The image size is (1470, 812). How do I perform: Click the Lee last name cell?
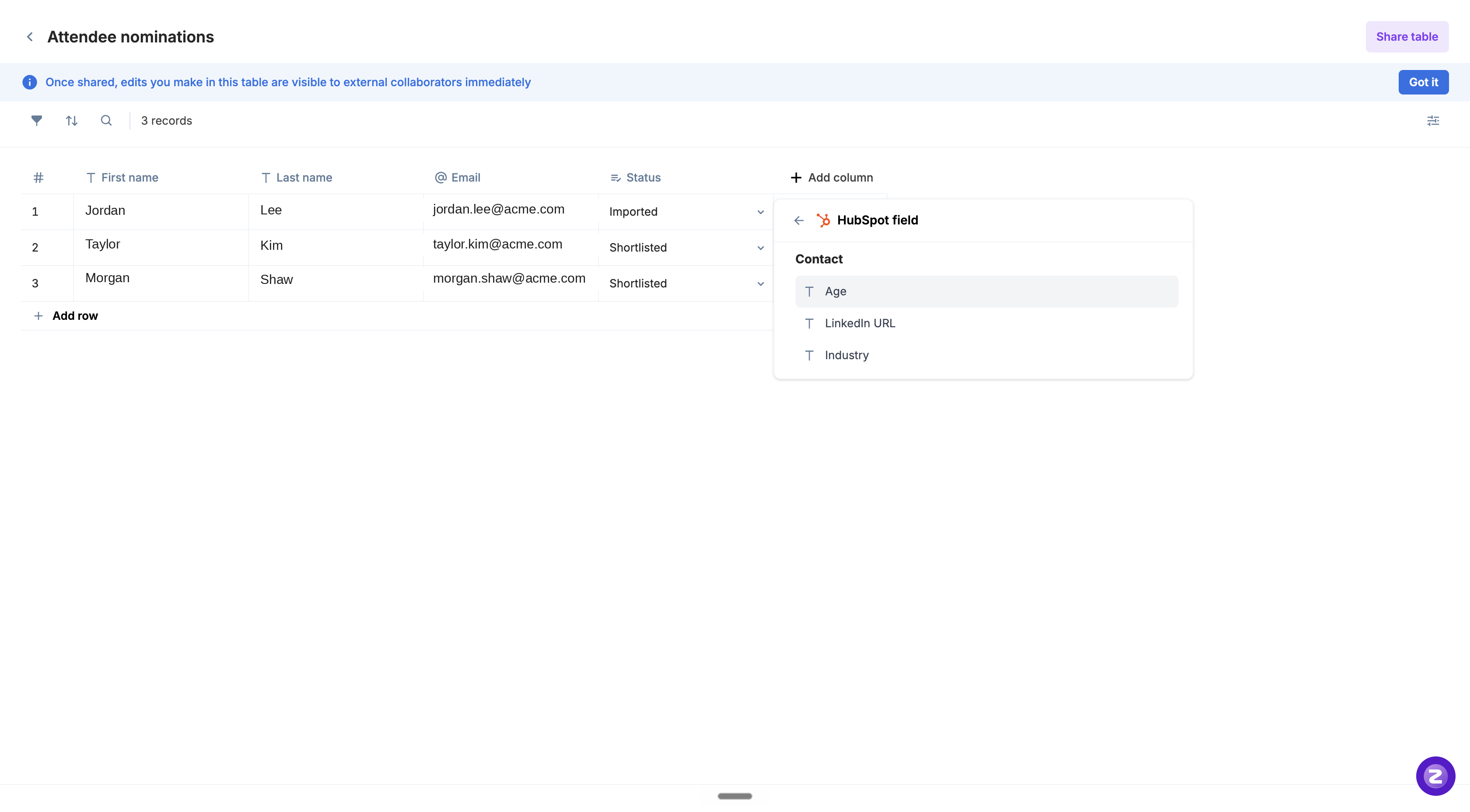tap(336, 212)
